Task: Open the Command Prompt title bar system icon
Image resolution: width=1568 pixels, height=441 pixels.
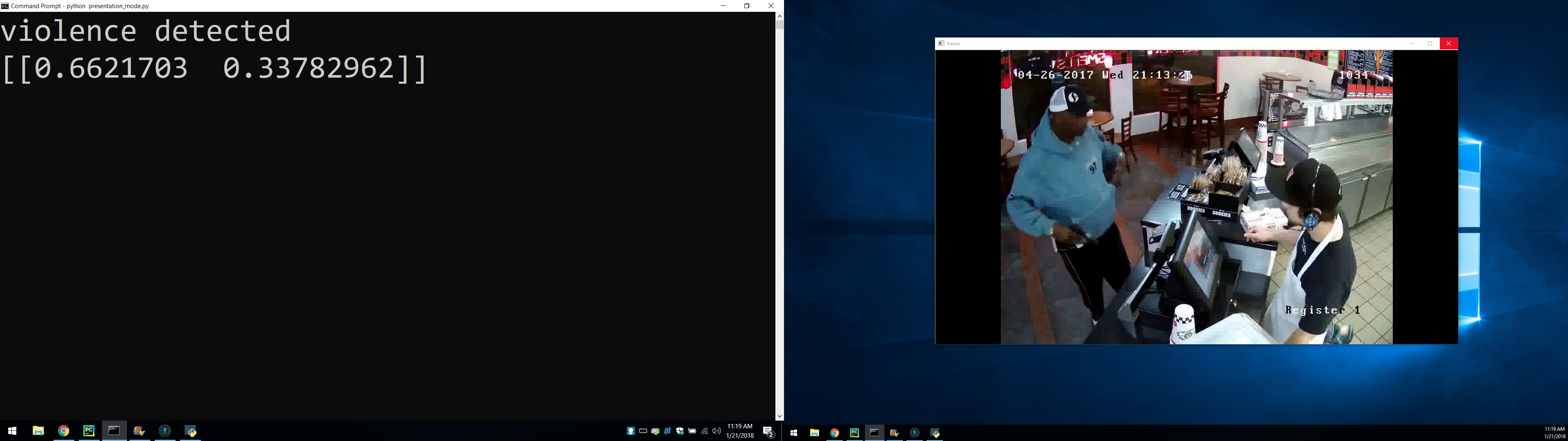Action: click(x=5, y=5)
